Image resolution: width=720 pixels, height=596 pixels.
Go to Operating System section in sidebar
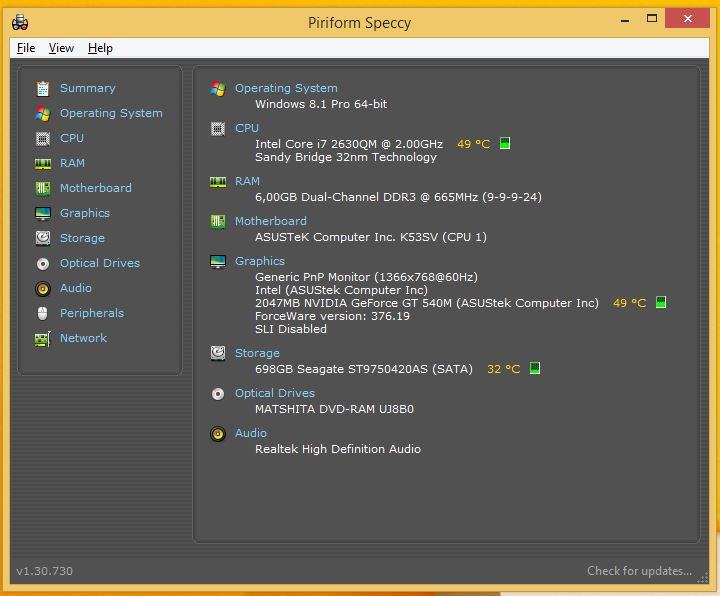tap(111, 113)
